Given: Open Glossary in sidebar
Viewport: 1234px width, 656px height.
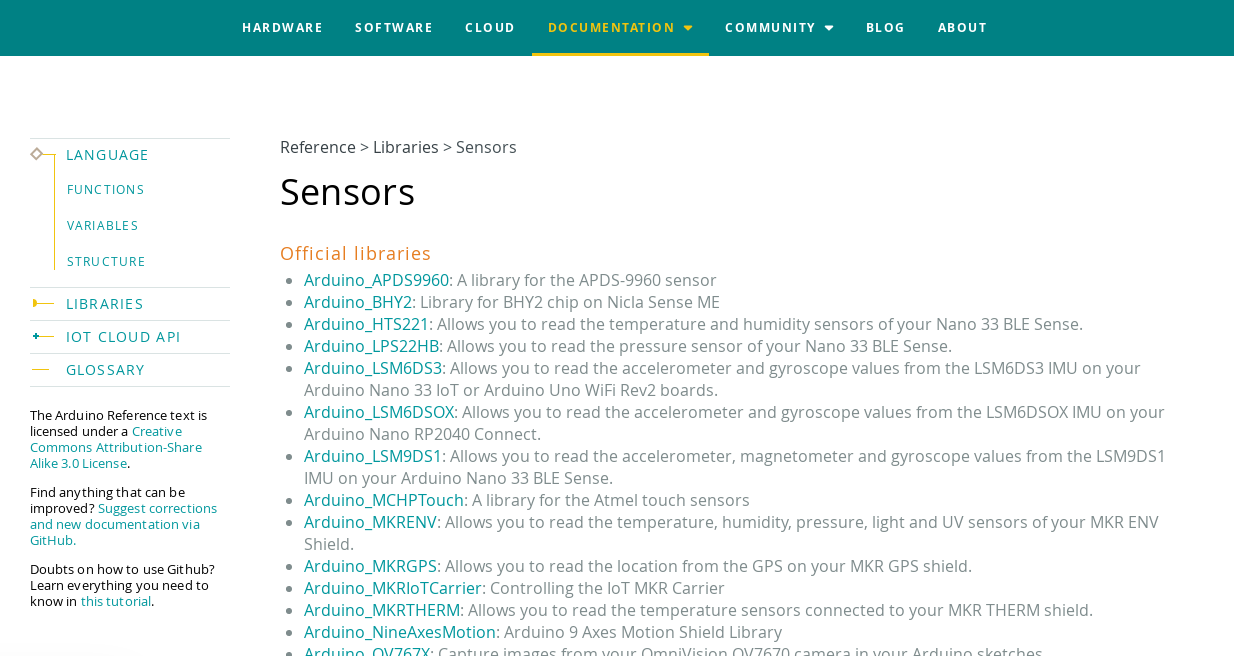Looking at the screenshot, I should pyautogui.click(x=105, y=370).
